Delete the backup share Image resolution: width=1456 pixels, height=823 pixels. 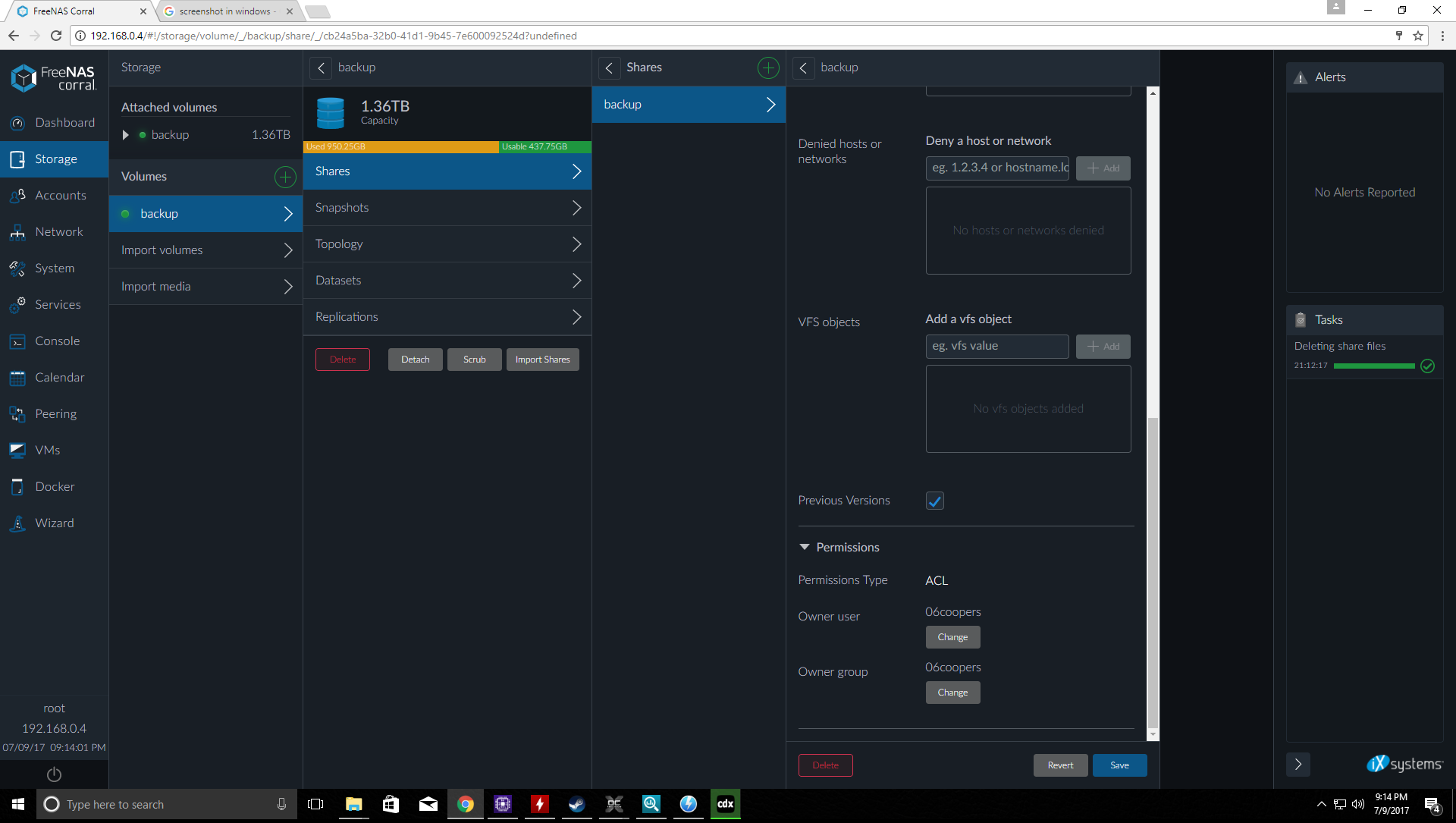pyautogui.click(x=826, y=765)
